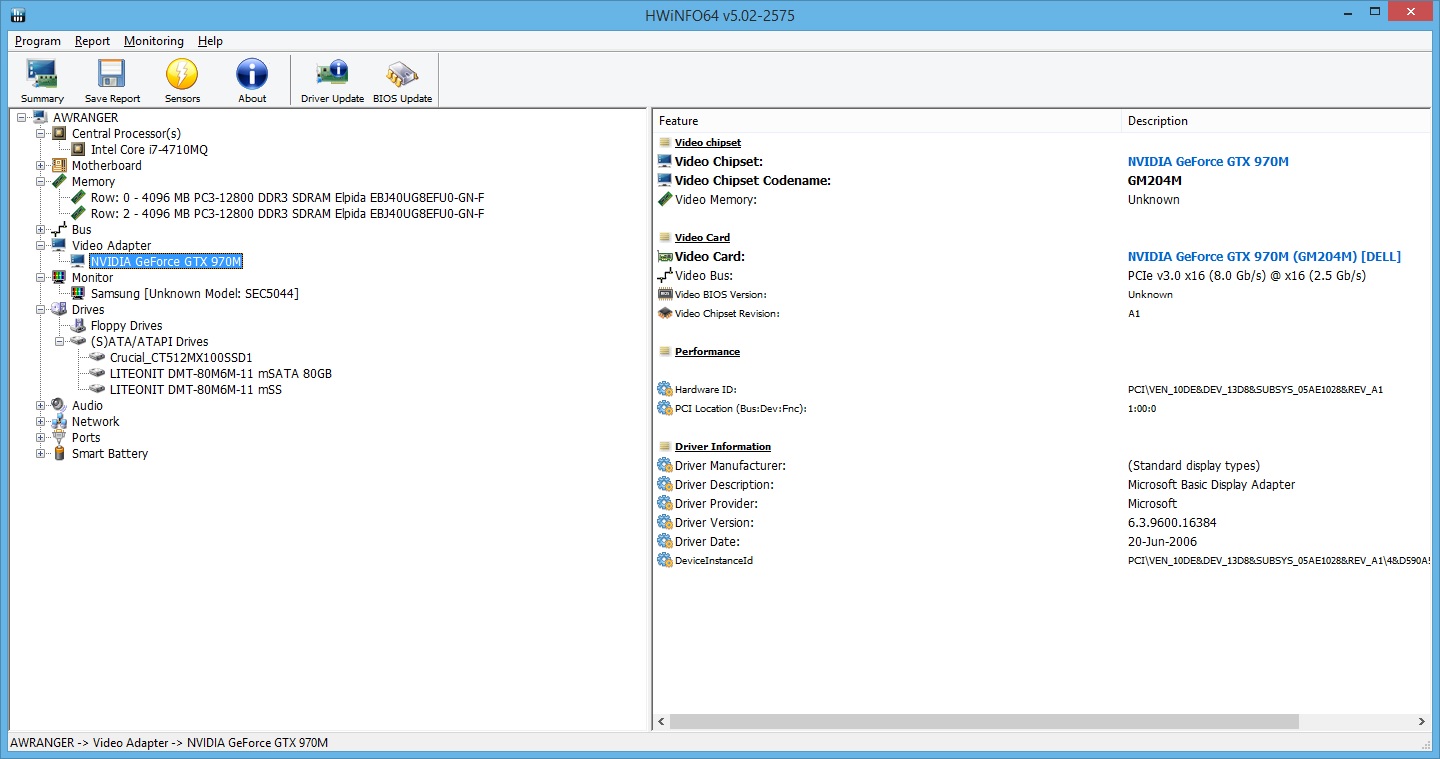
Task: Click the GTX 970M (GM204M) [DELL] value
Action: click(1264, 257)
